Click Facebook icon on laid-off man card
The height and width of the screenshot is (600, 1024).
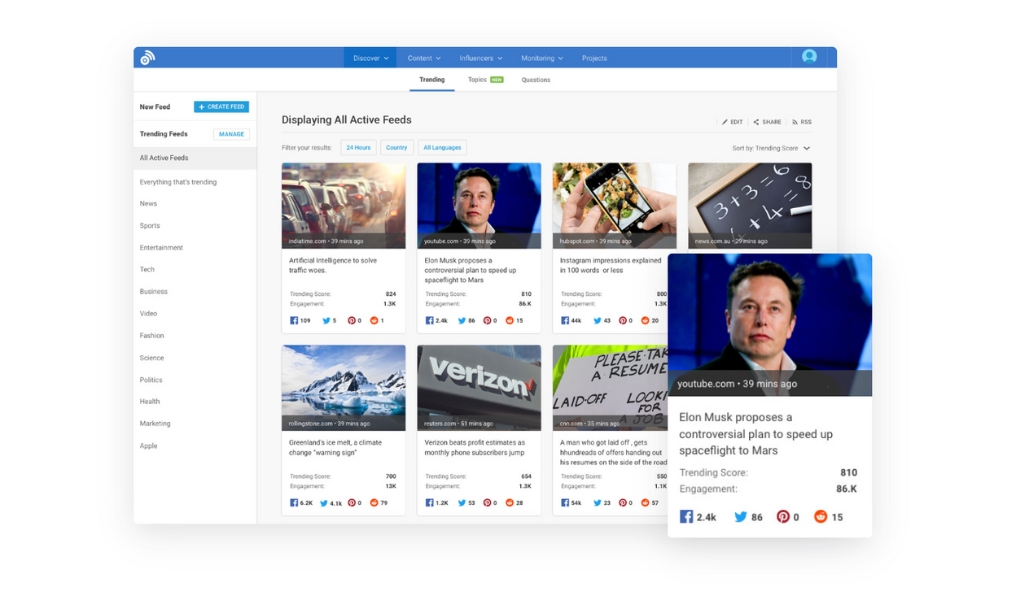pyautogui.click(x=565, y=503)
